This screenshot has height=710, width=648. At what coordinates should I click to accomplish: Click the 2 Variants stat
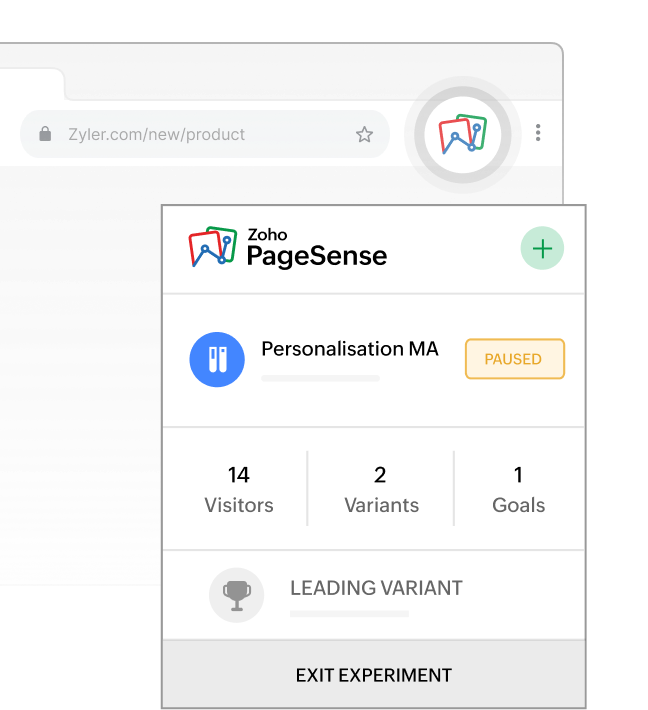click(x=381, y=489)
